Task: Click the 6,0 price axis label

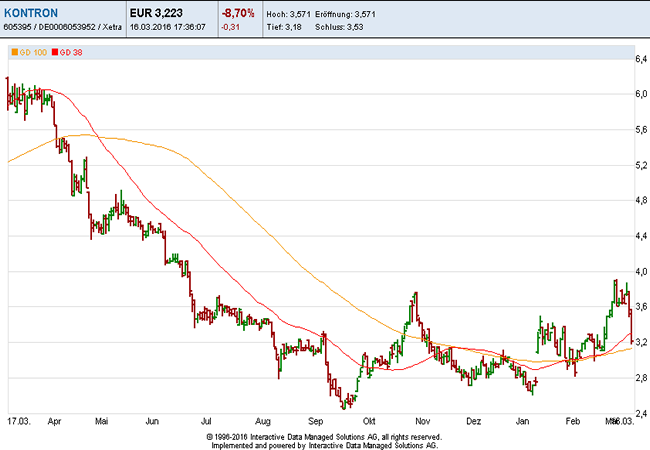Action: click(x=641, y=94)
